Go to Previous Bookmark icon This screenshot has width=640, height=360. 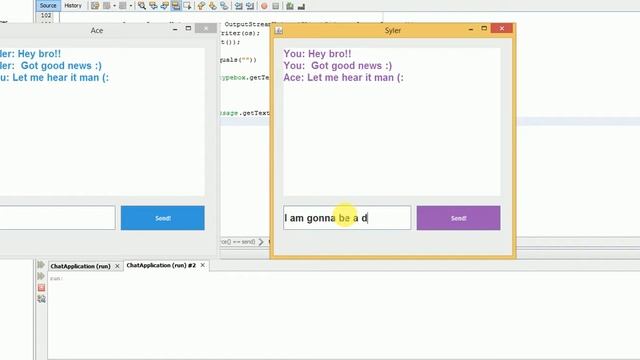201,6
